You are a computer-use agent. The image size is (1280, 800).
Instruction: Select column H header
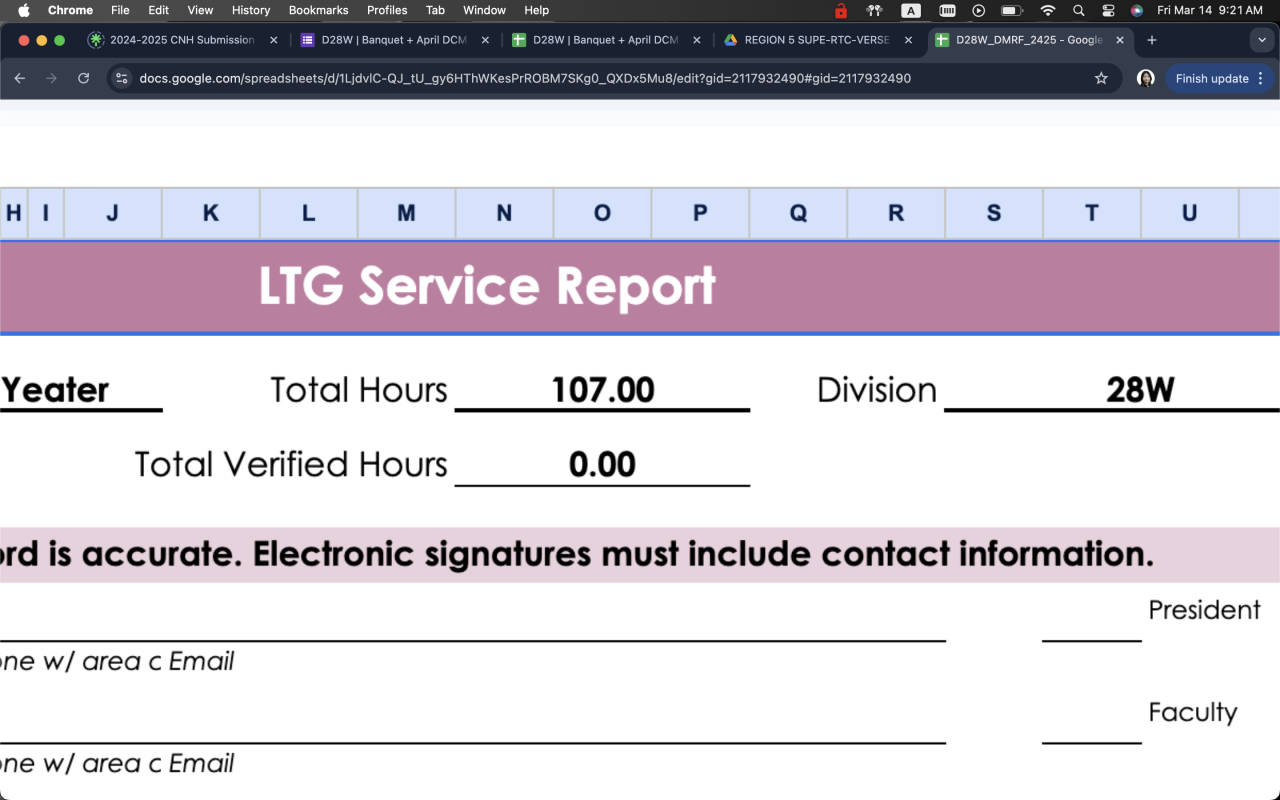pyautogui.click(x=14, y=213)
